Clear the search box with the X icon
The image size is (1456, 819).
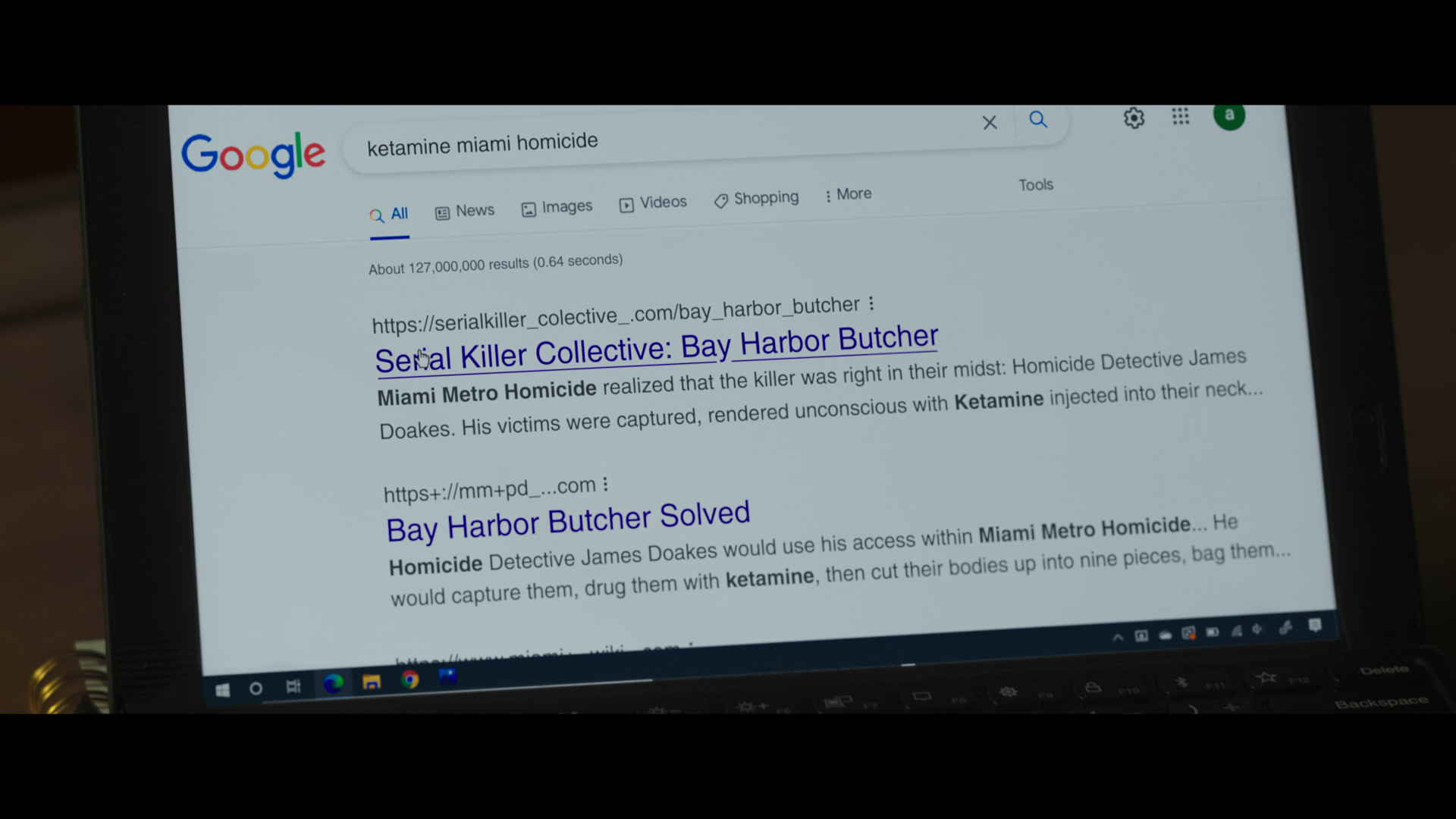(990, 123)
